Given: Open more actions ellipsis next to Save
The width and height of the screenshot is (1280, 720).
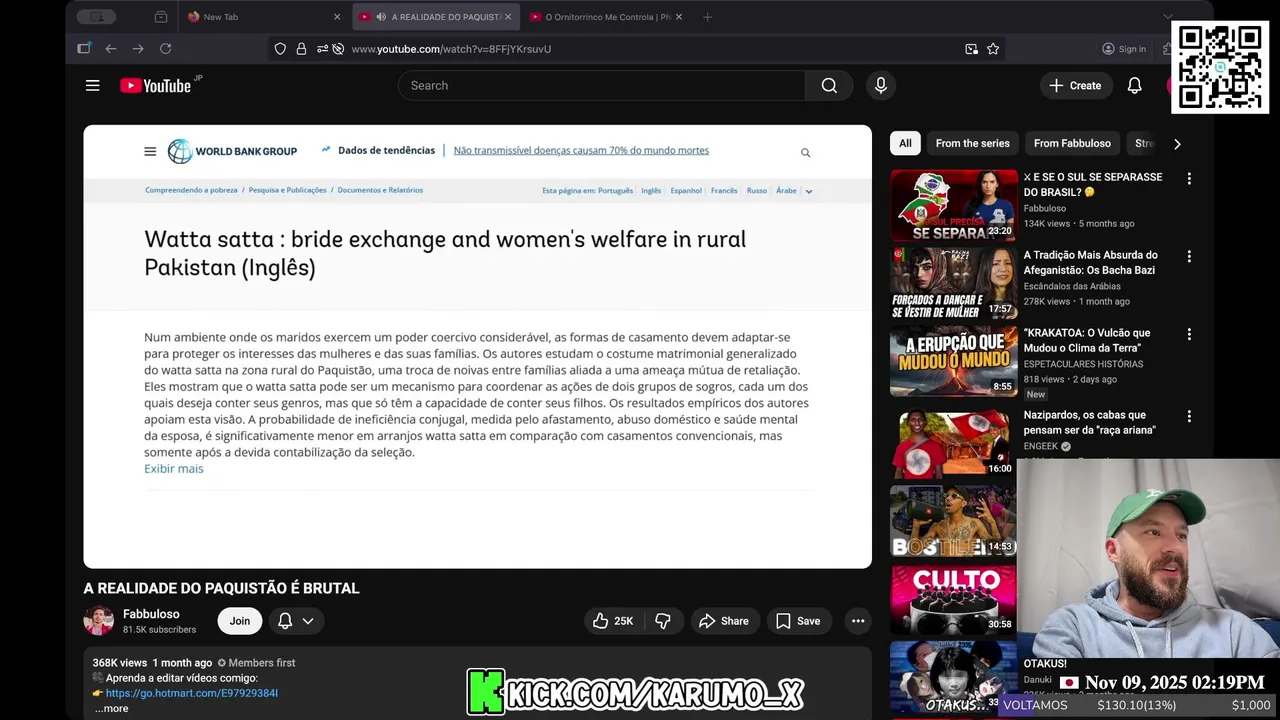Looking at the screenshot, I should point(858,621).
